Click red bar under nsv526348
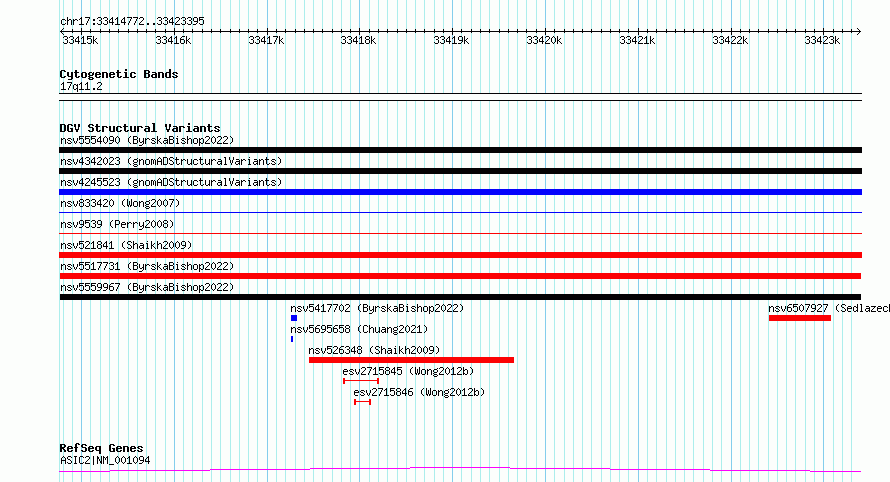 (x=412, y=360)
